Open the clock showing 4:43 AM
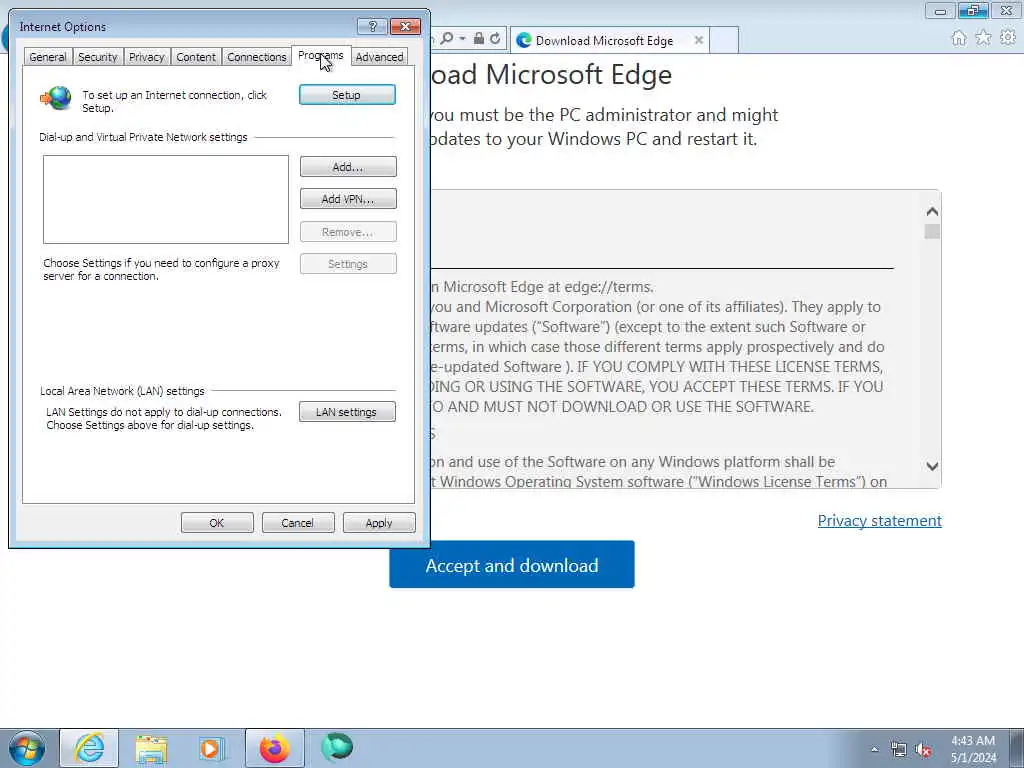 (x=973, y=749)
